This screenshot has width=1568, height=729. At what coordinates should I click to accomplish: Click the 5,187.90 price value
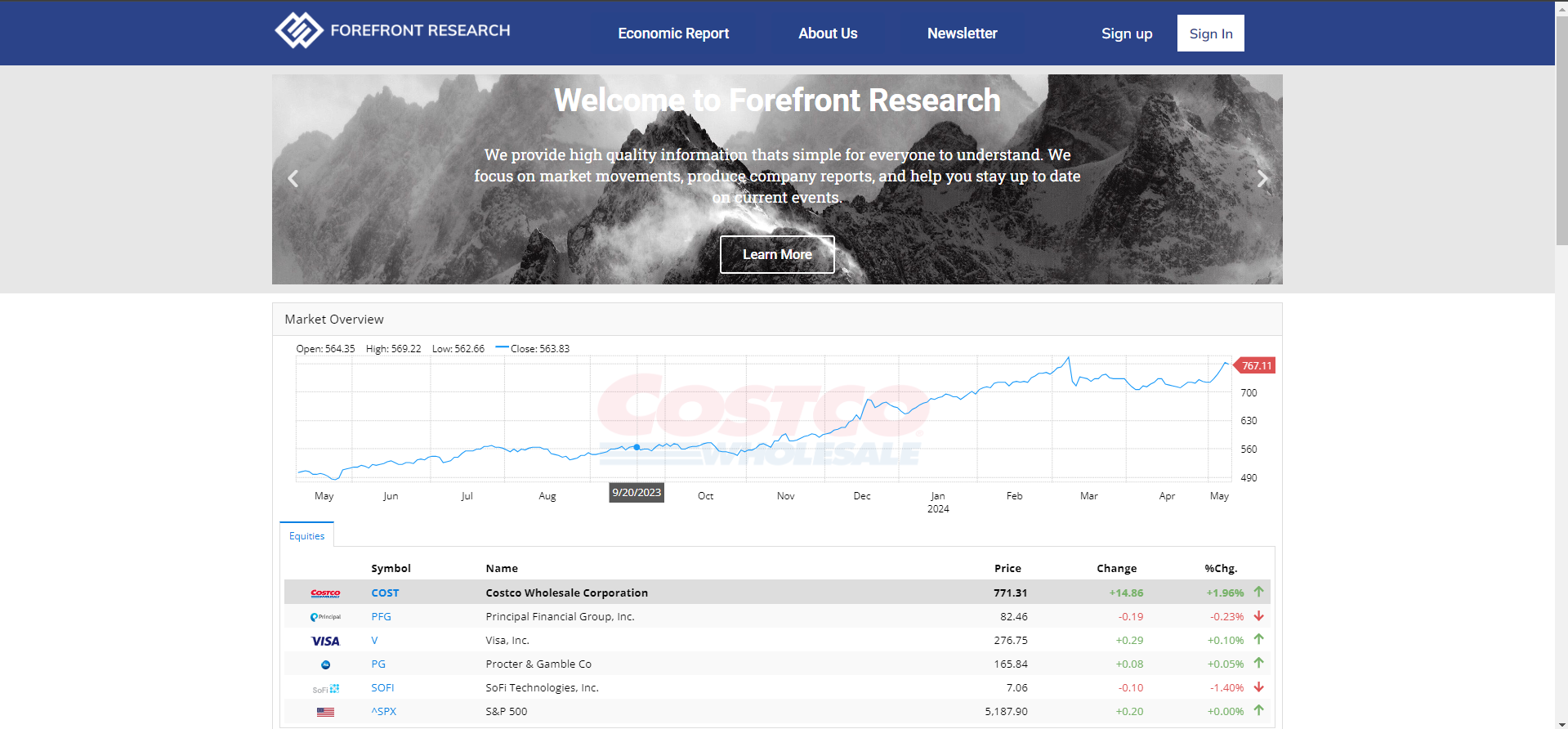point(1007,712)
